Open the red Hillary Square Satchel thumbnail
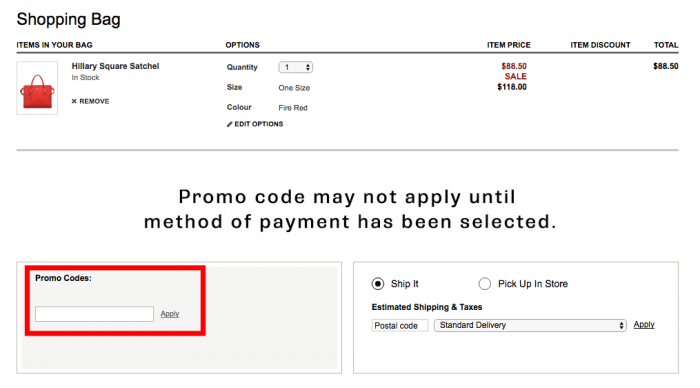The width and height of the screenshot is (700, 388). coord(37,88)
